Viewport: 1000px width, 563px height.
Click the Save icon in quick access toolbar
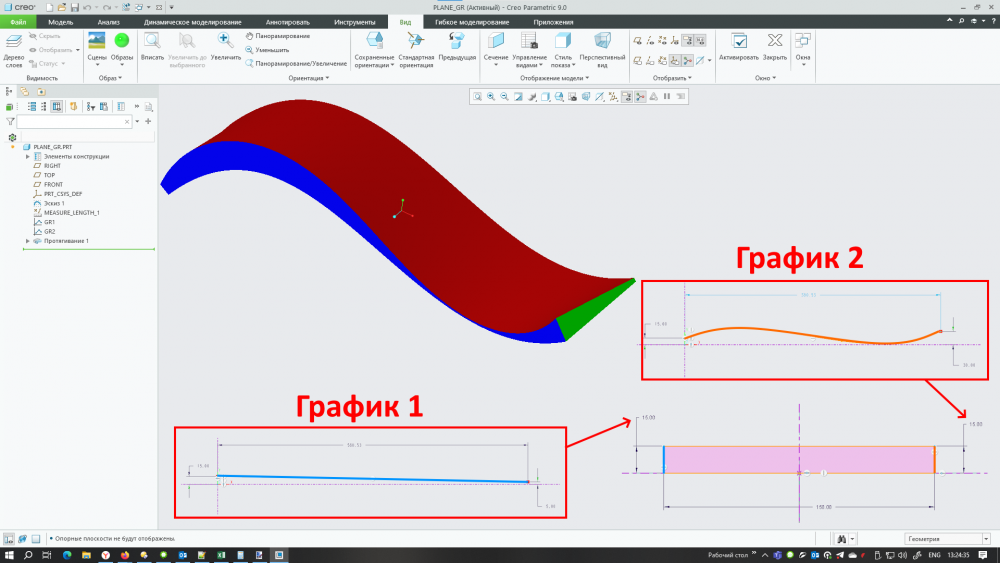pos(75,7)
